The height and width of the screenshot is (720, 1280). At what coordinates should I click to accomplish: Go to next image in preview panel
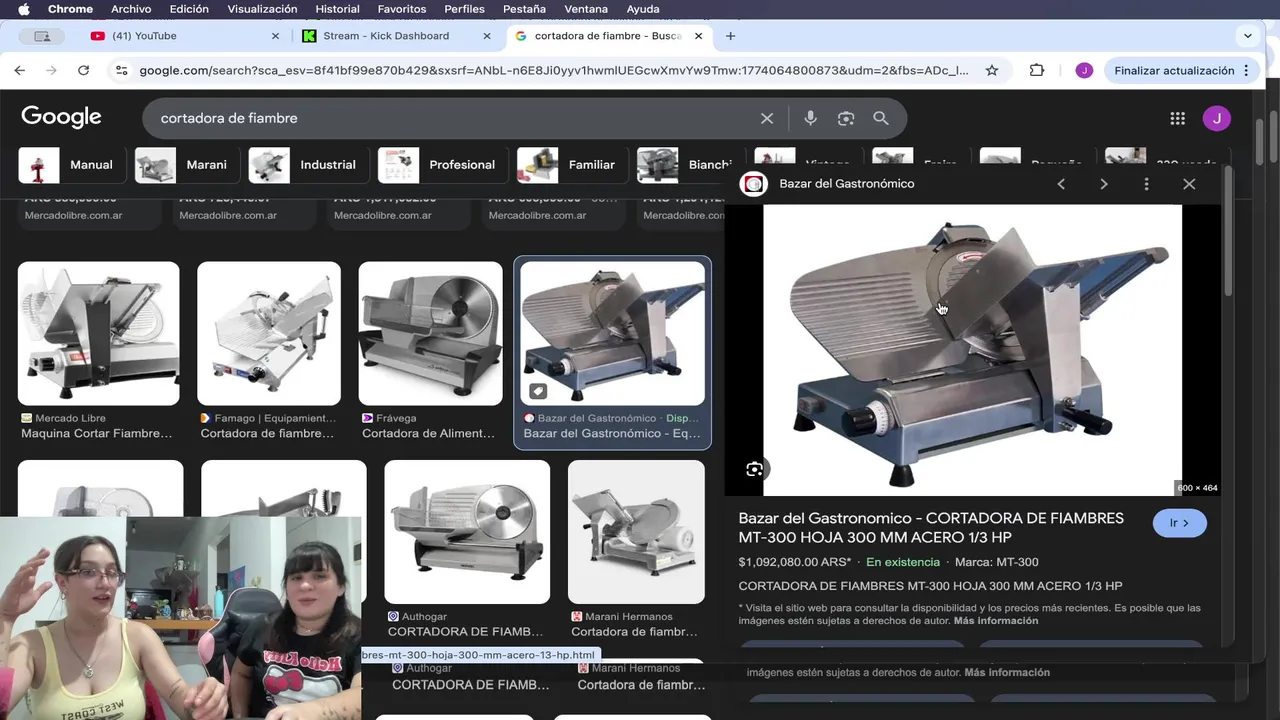(1104, 184)
